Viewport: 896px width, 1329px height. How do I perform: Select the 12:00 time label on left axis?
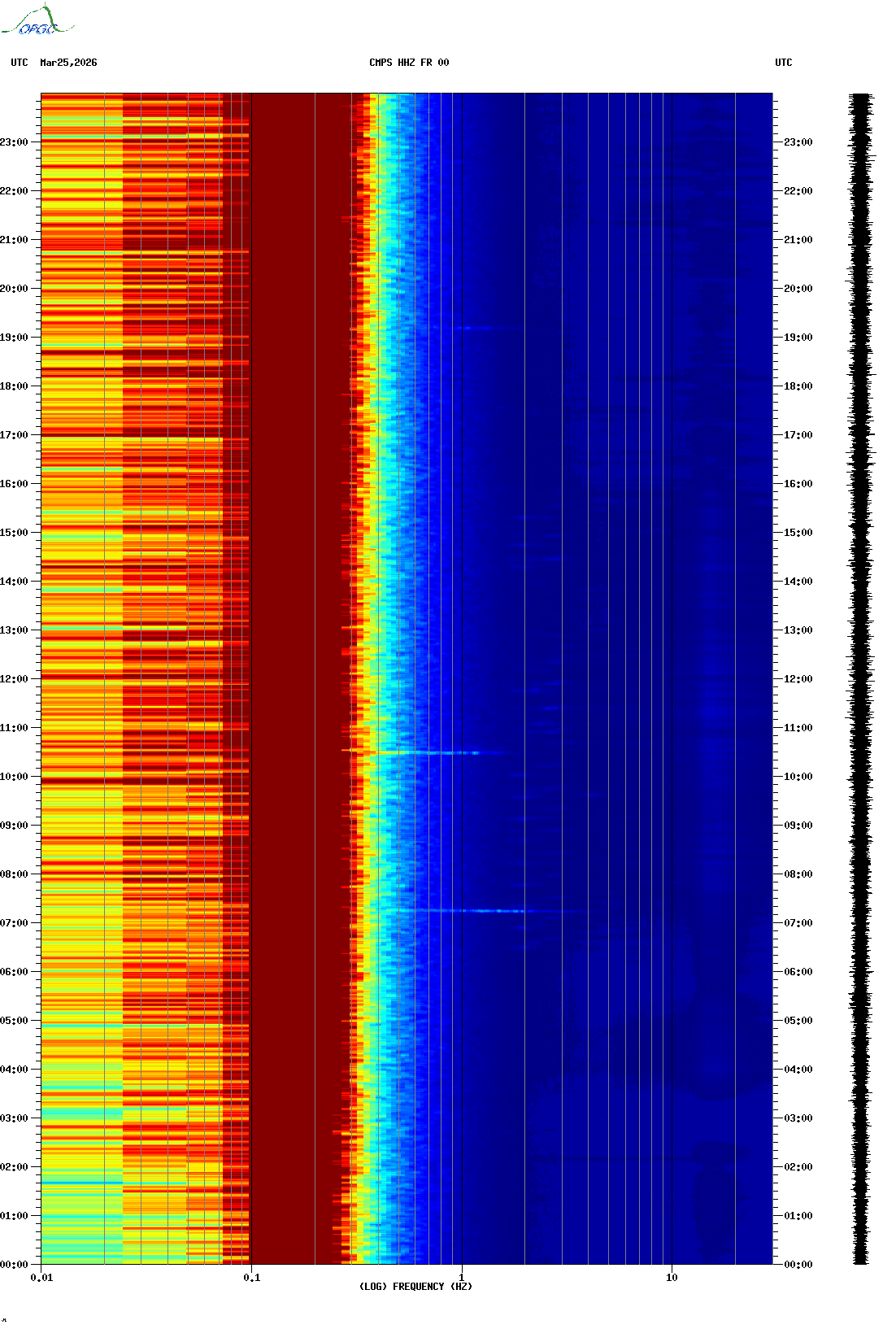(x=14, y=679)
